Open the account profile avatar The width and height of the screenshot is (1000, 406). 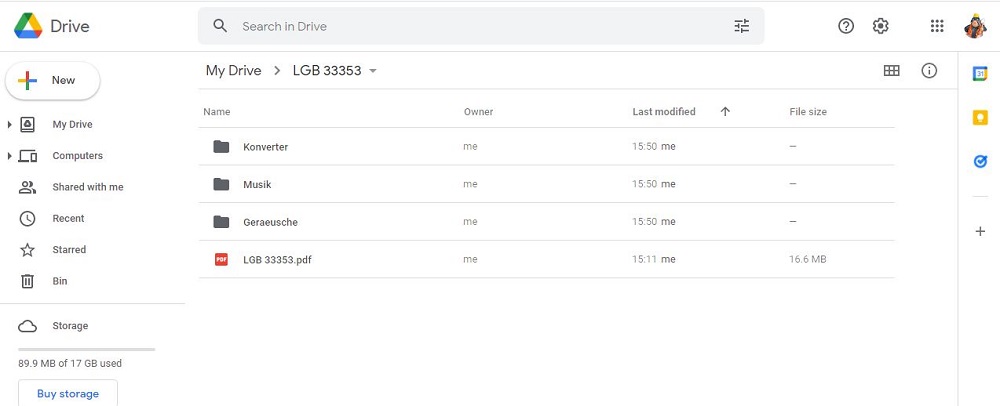point(975,26)
